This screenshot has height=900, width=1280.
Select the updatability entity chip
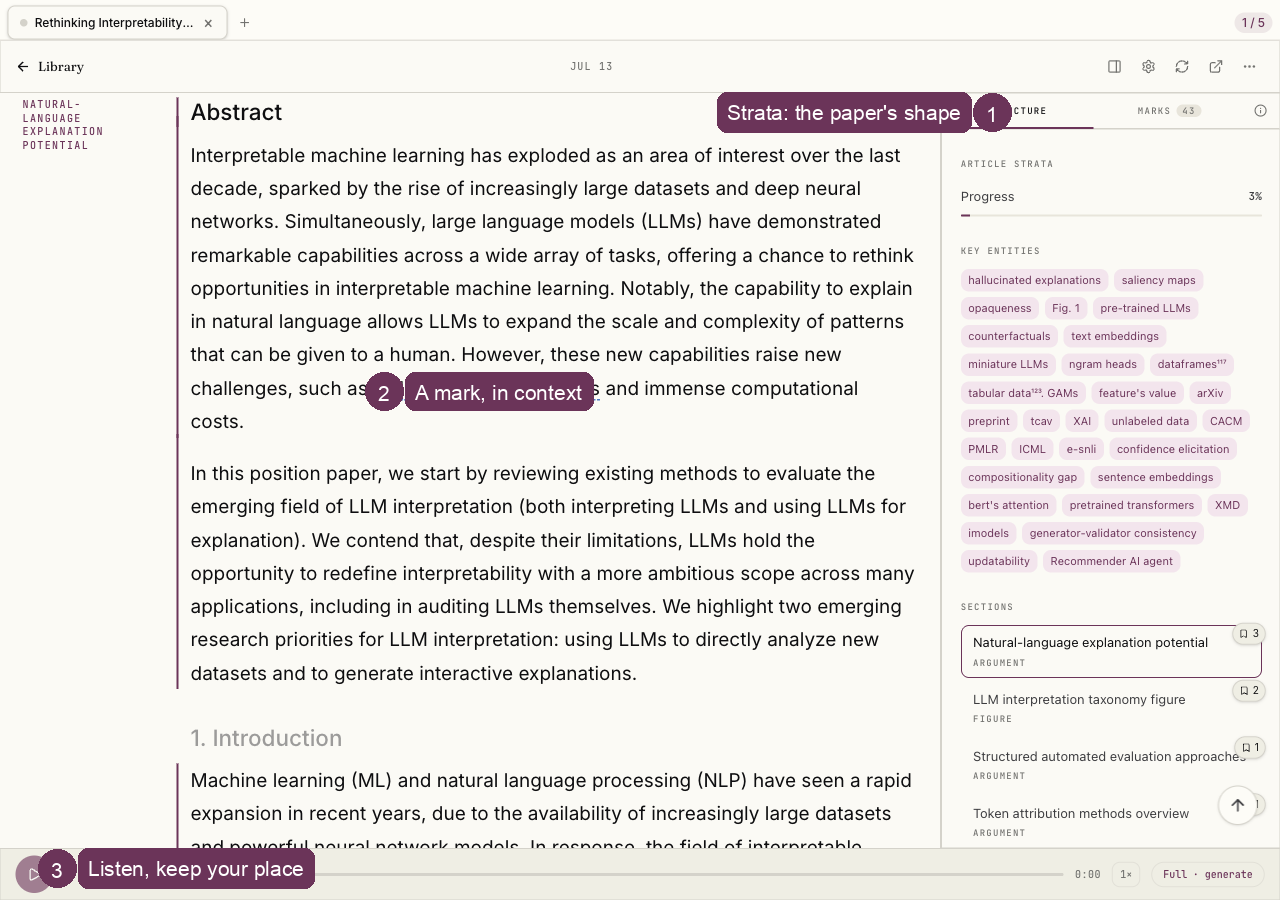pos(999,561)
